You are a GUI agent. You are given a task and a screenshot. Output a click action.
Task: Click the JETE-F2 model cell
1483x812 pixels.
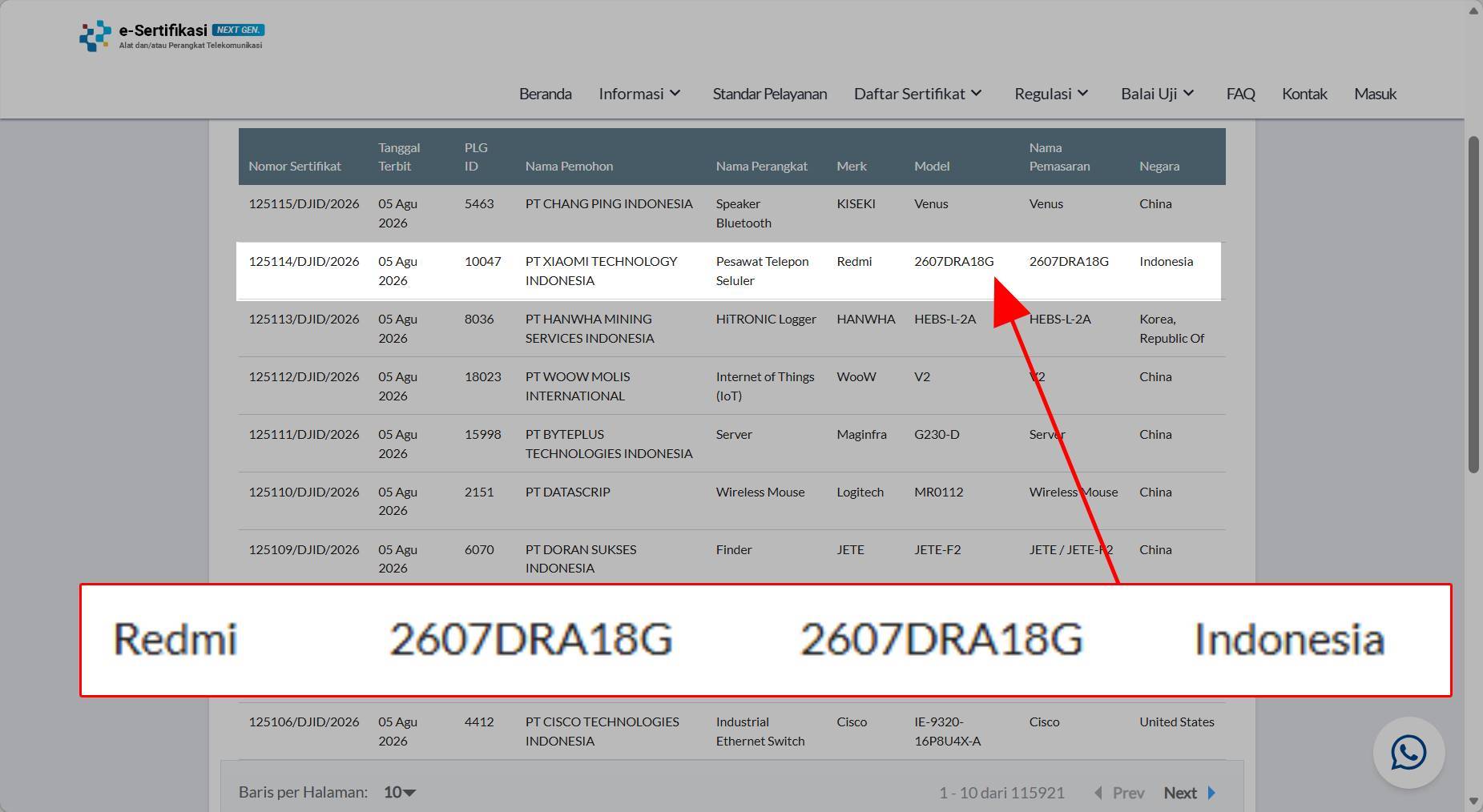coord(937,549)
